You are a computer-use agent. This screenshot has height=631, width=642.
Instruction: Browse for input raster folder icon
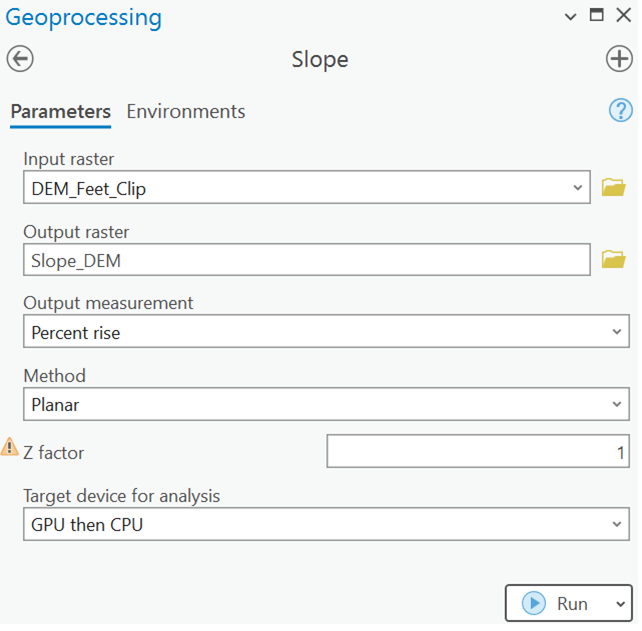tap(613, 187)
